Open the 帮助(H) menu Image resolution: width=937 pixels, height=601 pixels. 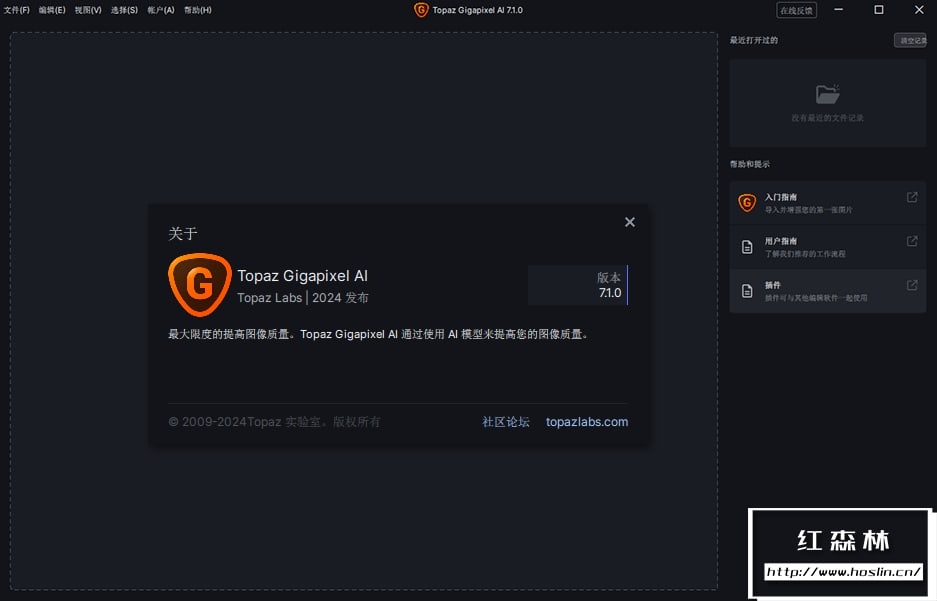point(198,10)
